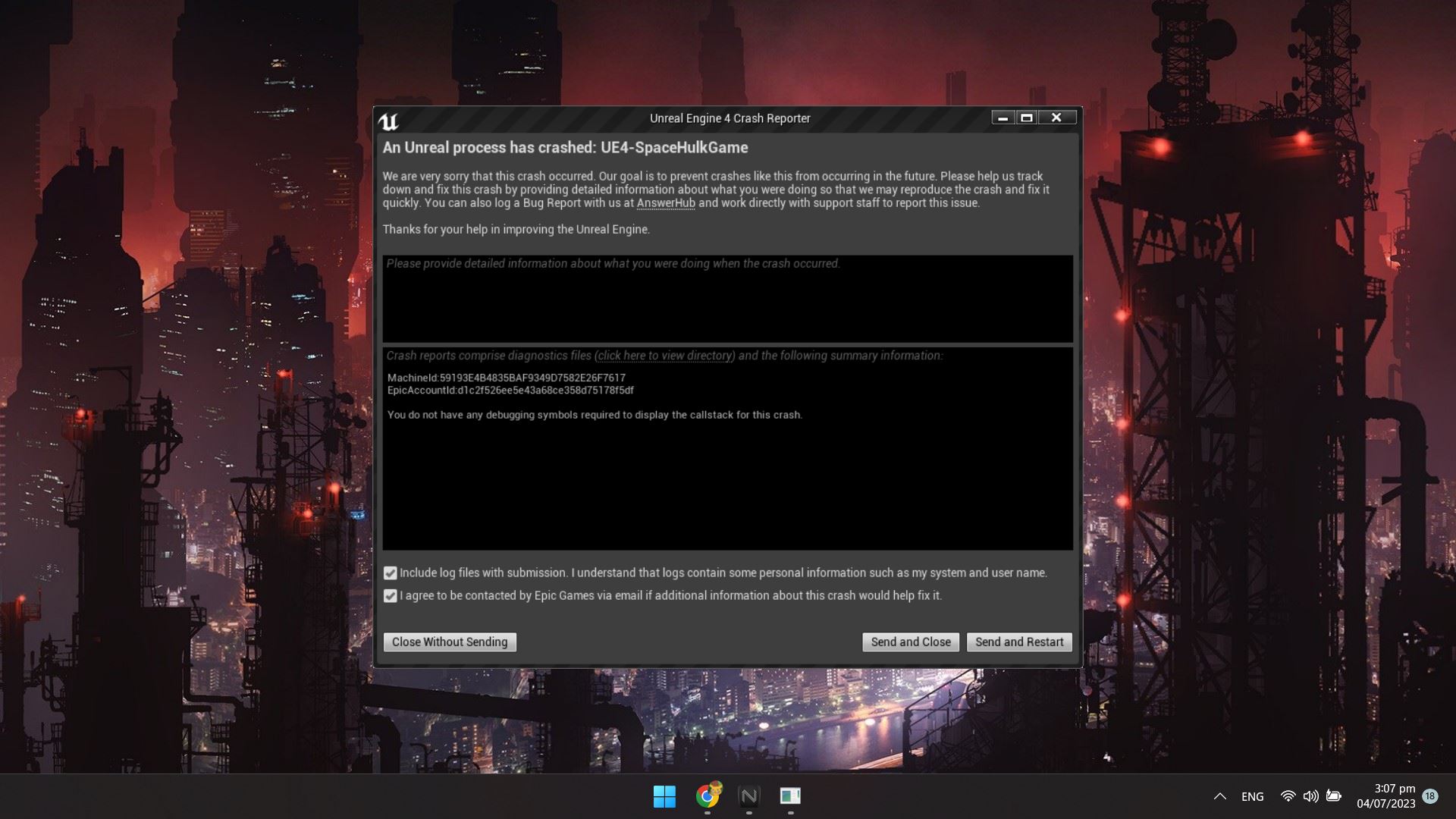Click the taskbar squares/grid icon
Viewport: 1456px width, 819px height.
663,795
